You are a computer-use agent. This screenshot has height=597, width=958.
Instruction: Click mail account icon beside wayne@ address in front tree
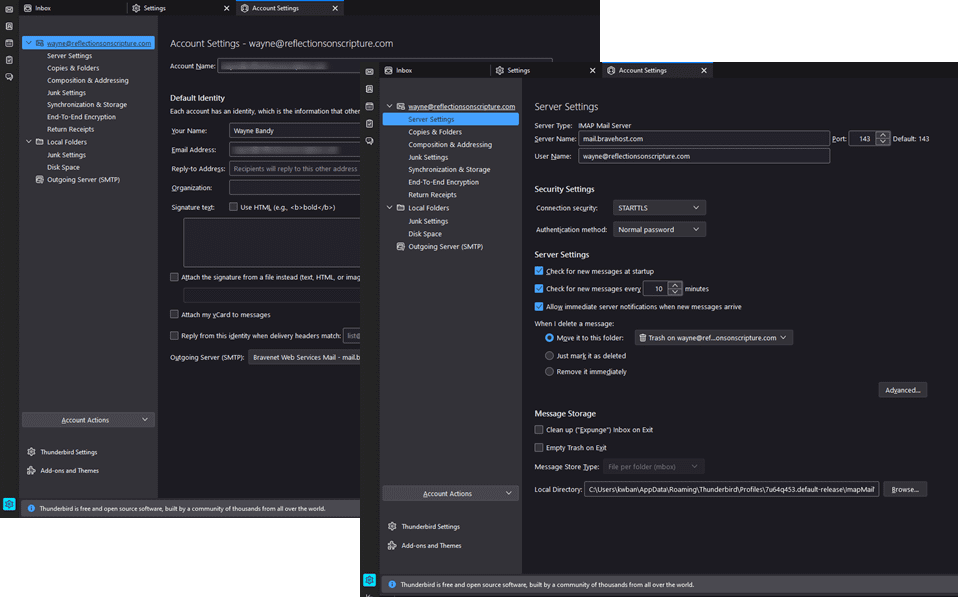[x=401, y=106]
